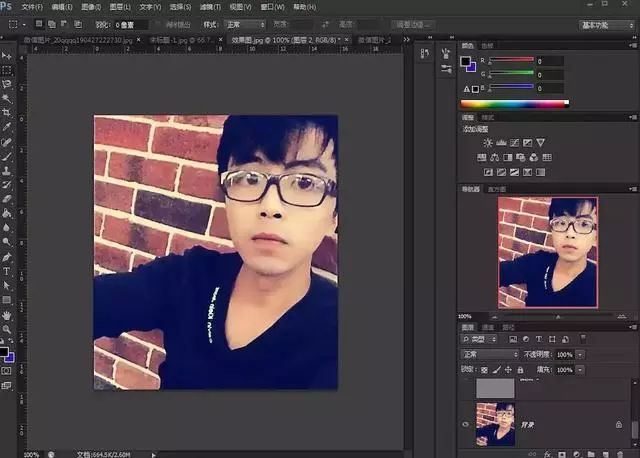Hide the 背景 layer using its eye icon
The height and width of the screenshot is (458, 640).
tap(466, 423)
